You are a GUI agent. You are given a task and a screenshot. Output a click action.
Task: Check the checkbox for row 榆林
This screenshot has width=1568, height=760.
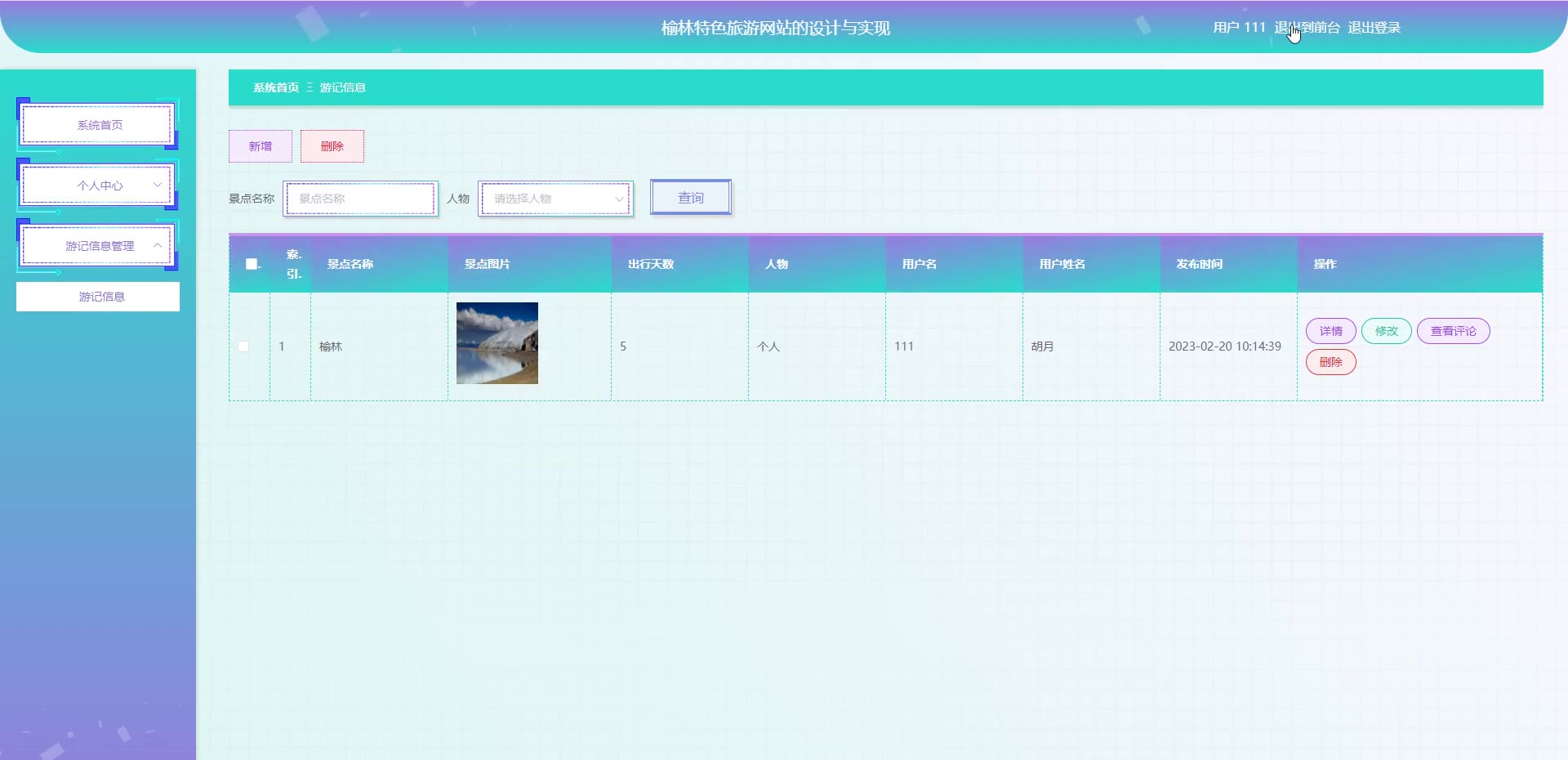243,346
